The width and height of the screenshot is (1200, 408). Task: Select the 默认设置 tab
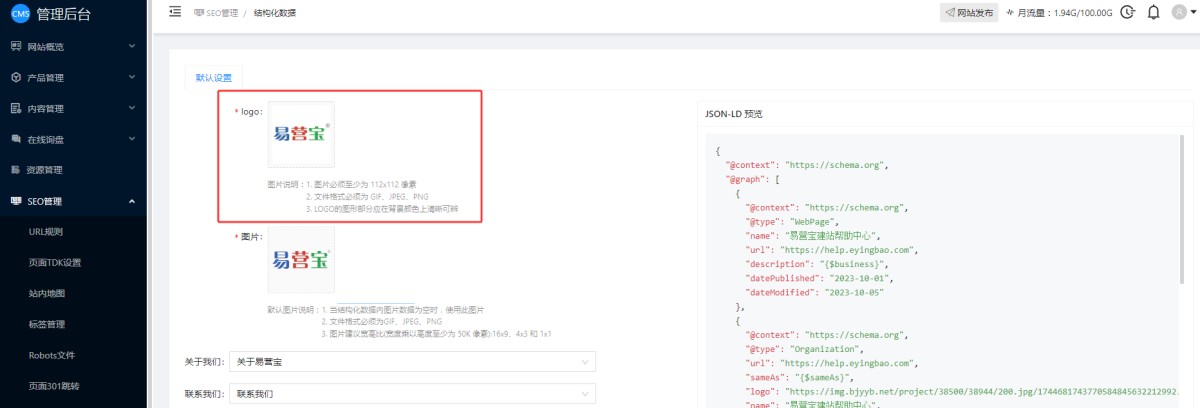point(213,77)
